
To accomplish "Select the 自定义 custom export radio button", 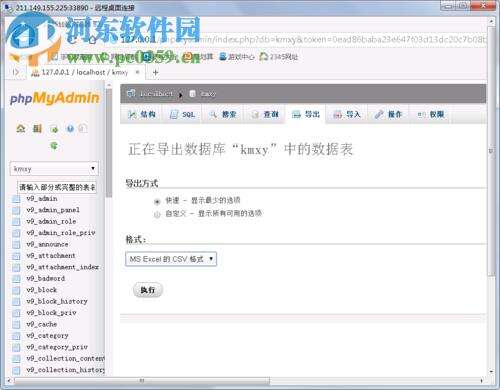I will point(157,215).
